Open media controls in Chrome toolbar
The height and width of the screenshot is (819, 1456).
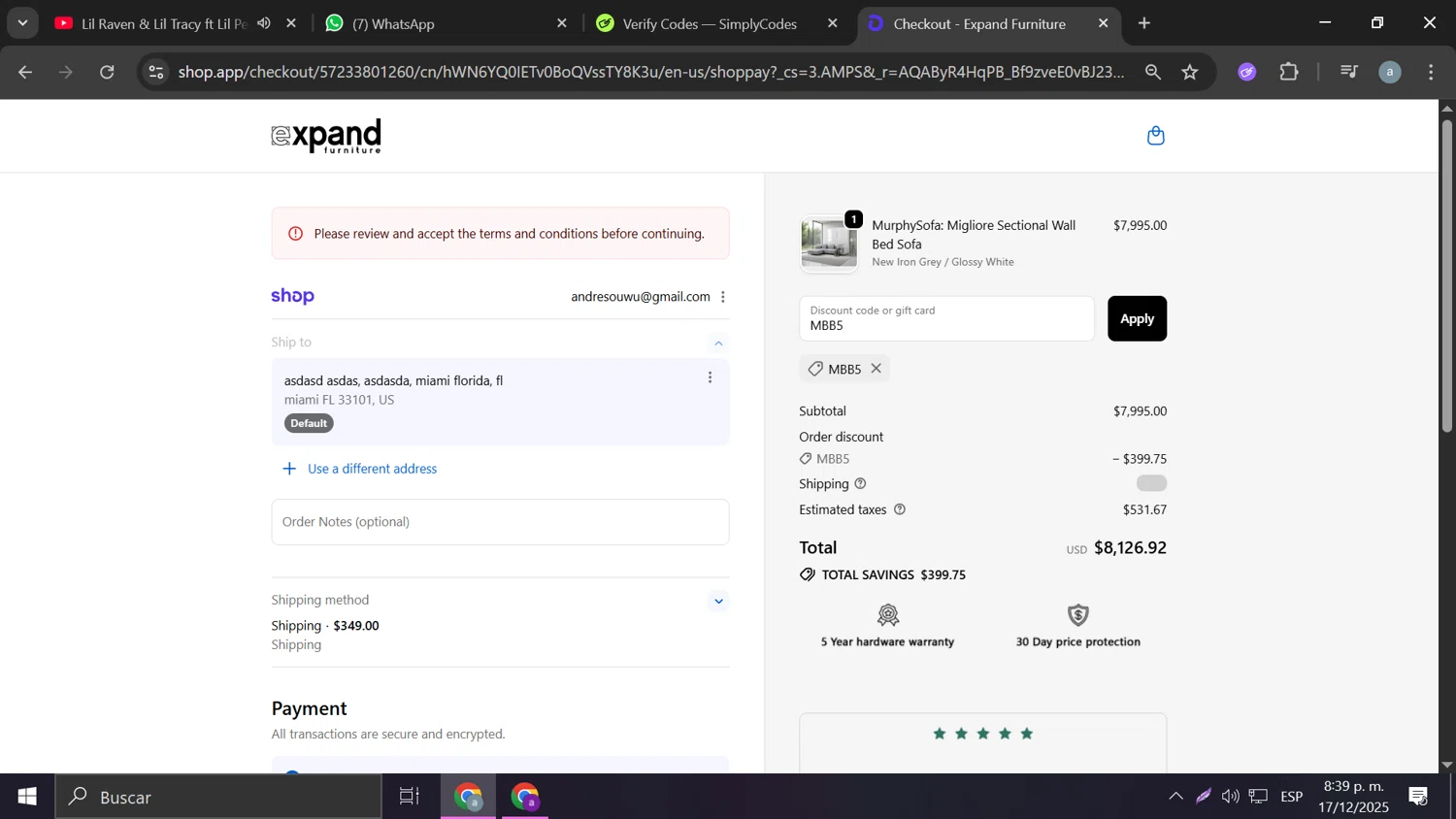click(1348, 72)
